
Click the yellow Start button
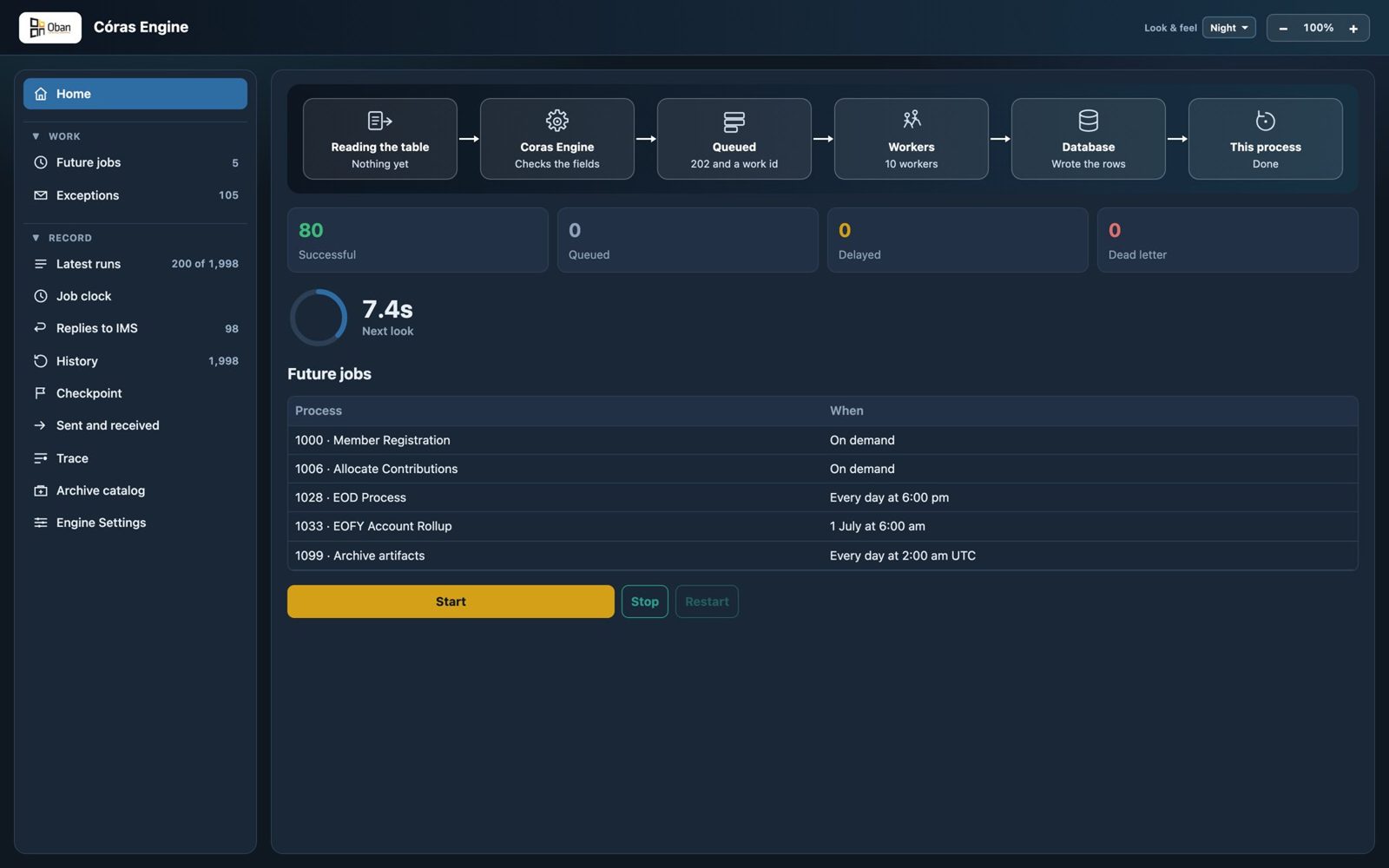(x=451, y=602)
